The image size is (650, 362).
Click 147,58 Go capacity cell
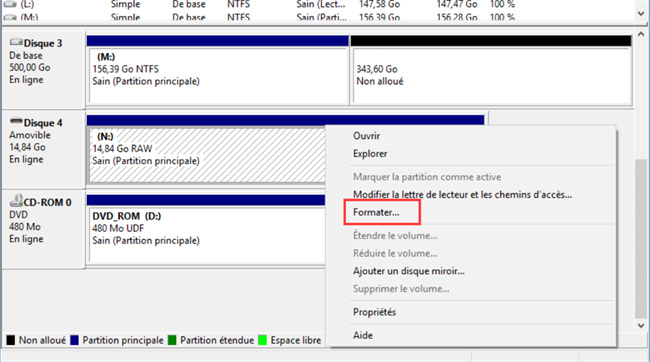click(379, 5)
